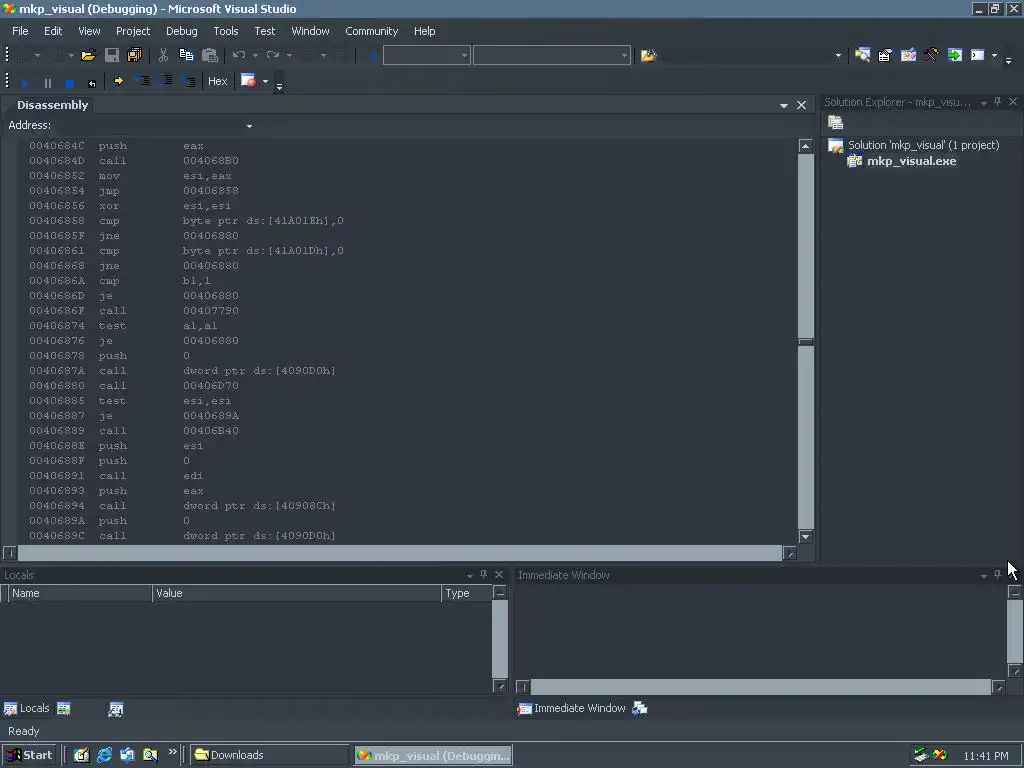Click the Value column header in Locals
1024x768 pixels.
pyautogui.click(x=297, y=593)
